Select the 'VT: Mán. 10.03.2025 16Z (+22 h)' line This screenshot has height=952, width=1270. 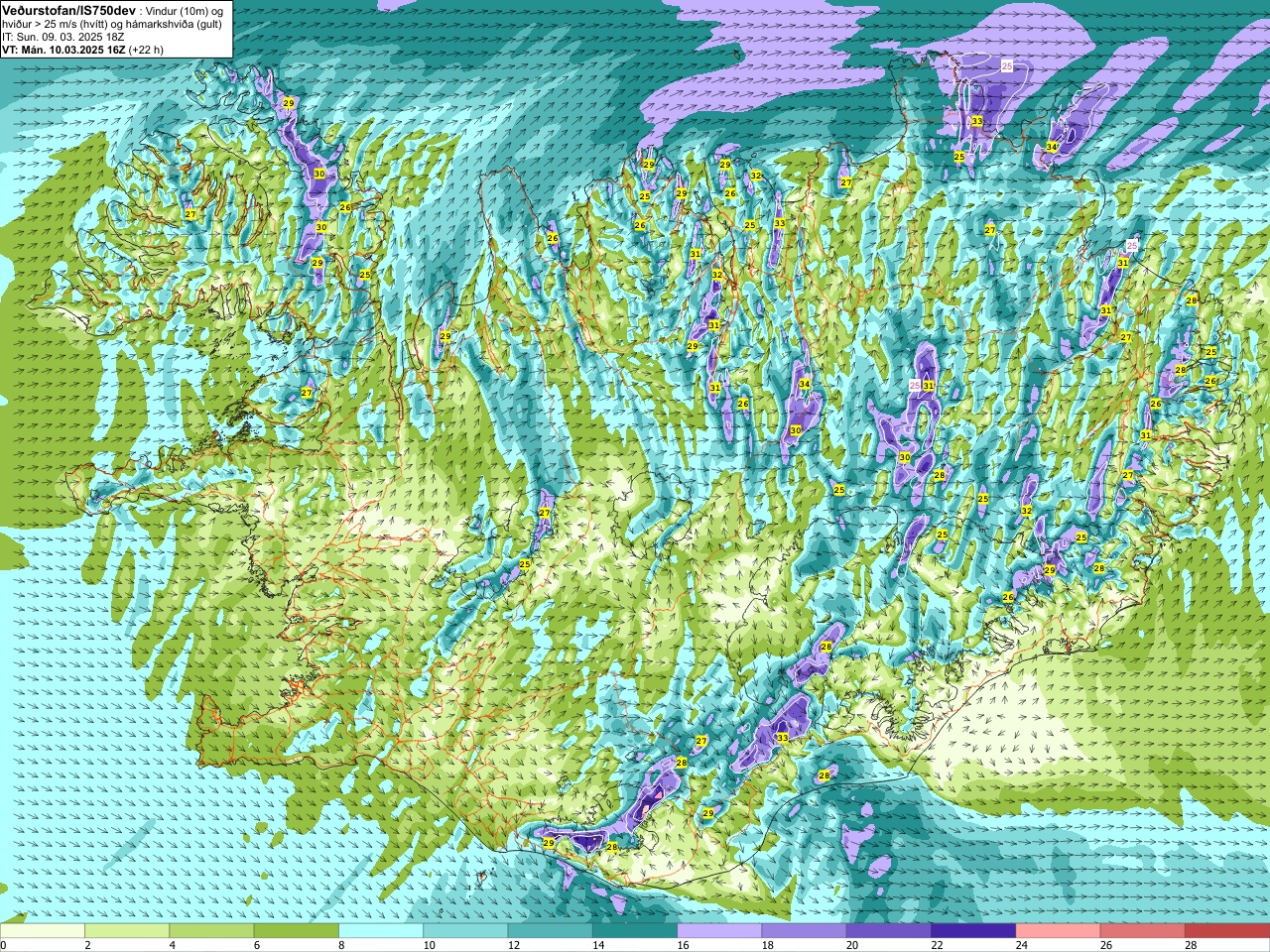(x=83, y=49)
